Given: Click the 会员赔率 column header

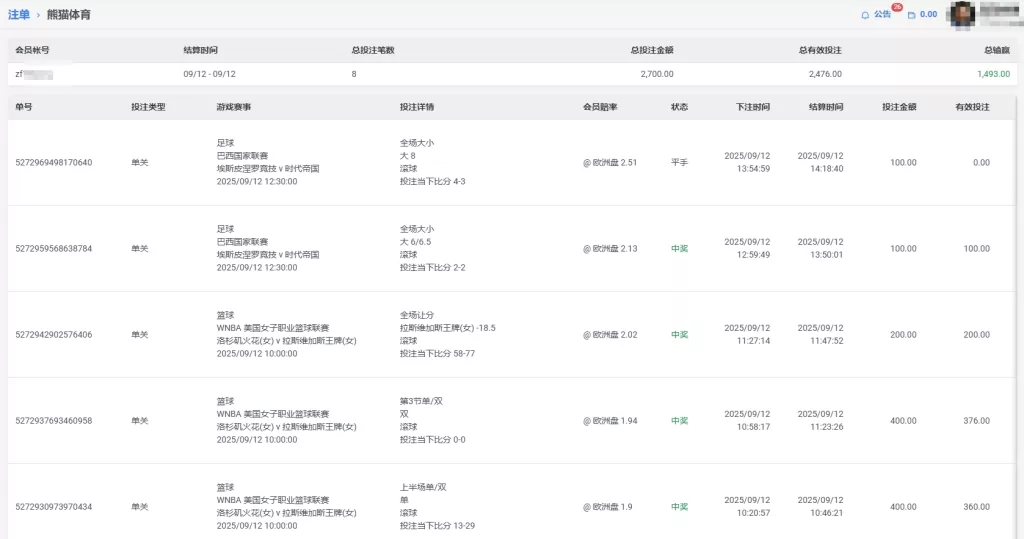Looking at the screenshot, I should click(600, 106).
